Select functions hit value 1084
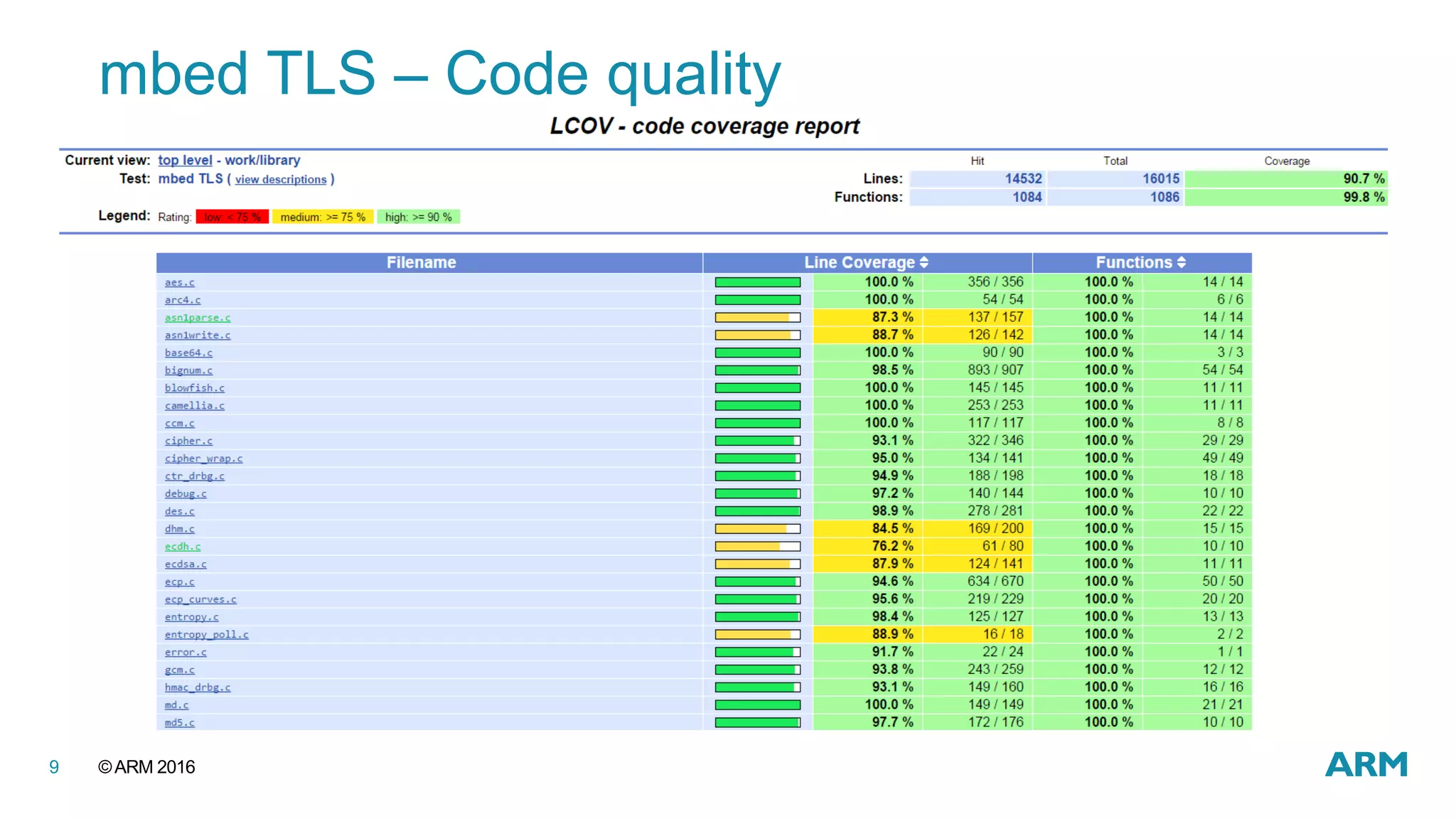This screenshot has height=819, width=1456. point(978,197)
